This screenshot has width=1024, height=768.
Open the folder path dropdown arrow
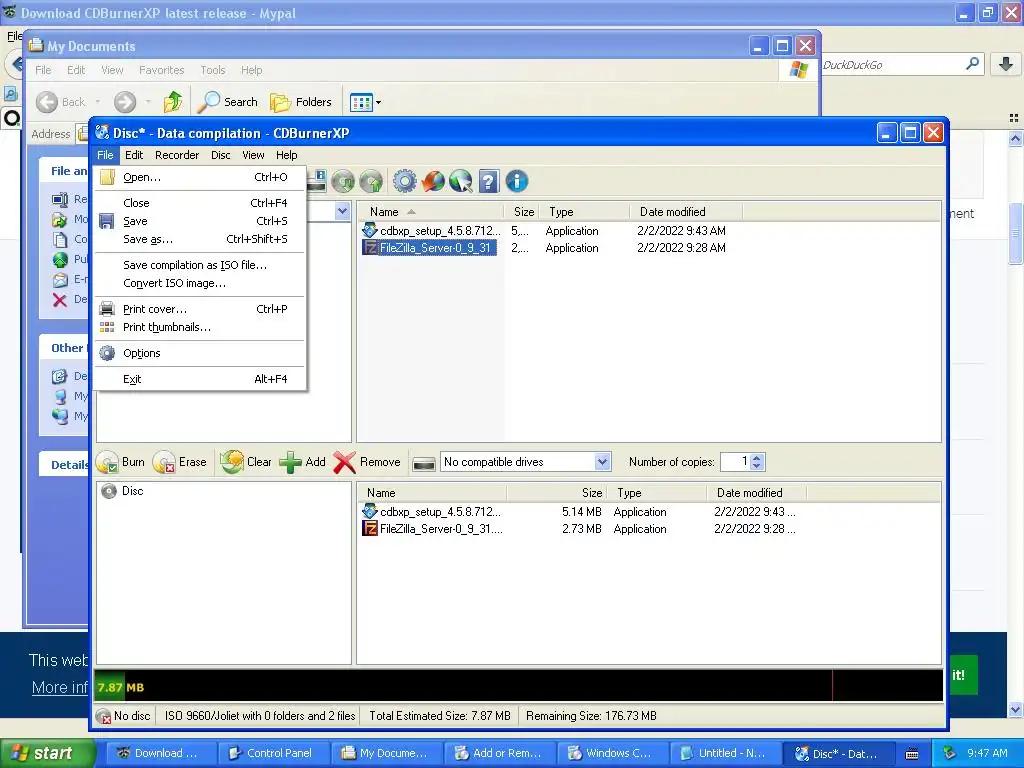tap(342, 211)
